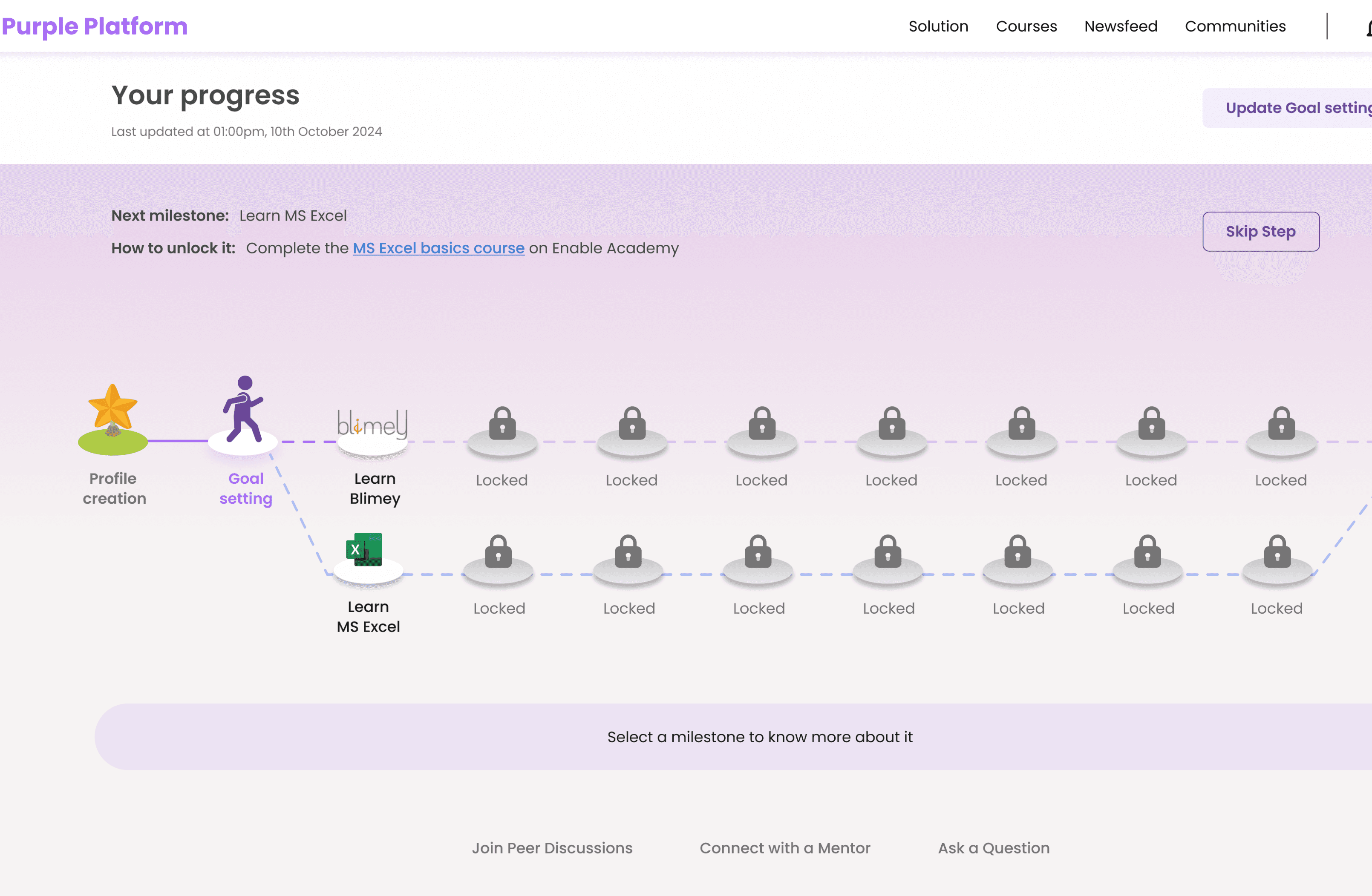Image resolution: width=1372 pixels, height=896 pixels.
Task: Open the MS Excel basics course link
Action: click(x=438, y=248)
